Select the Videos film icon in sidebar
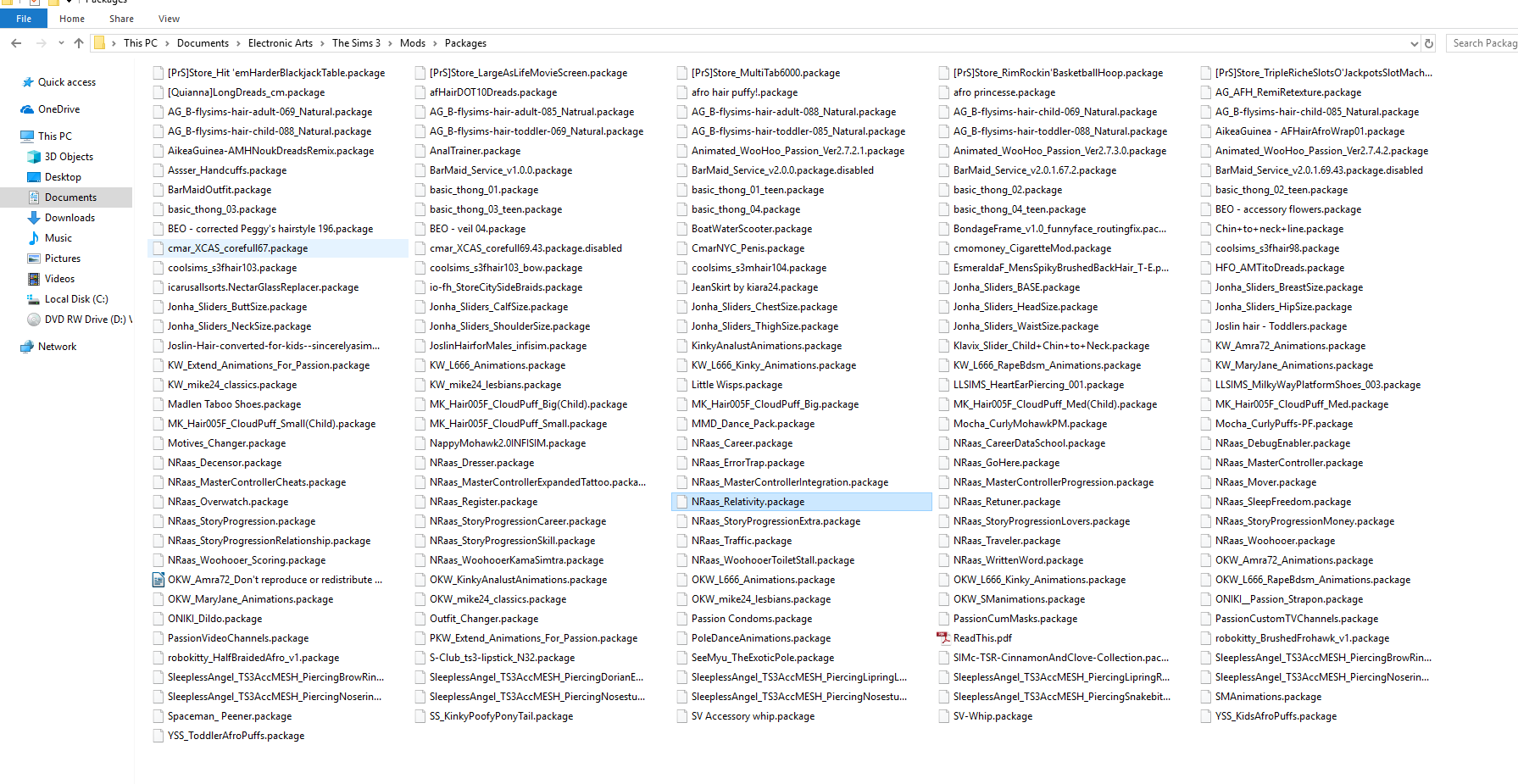This screenshot has width=1518, height=784. coord(34,279)
